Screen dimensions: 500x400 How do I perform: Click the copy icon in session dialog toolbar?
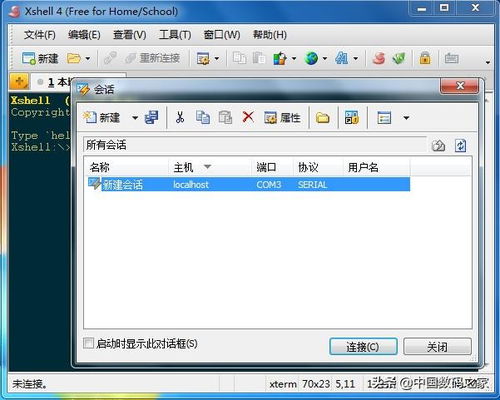coord(203,117)
